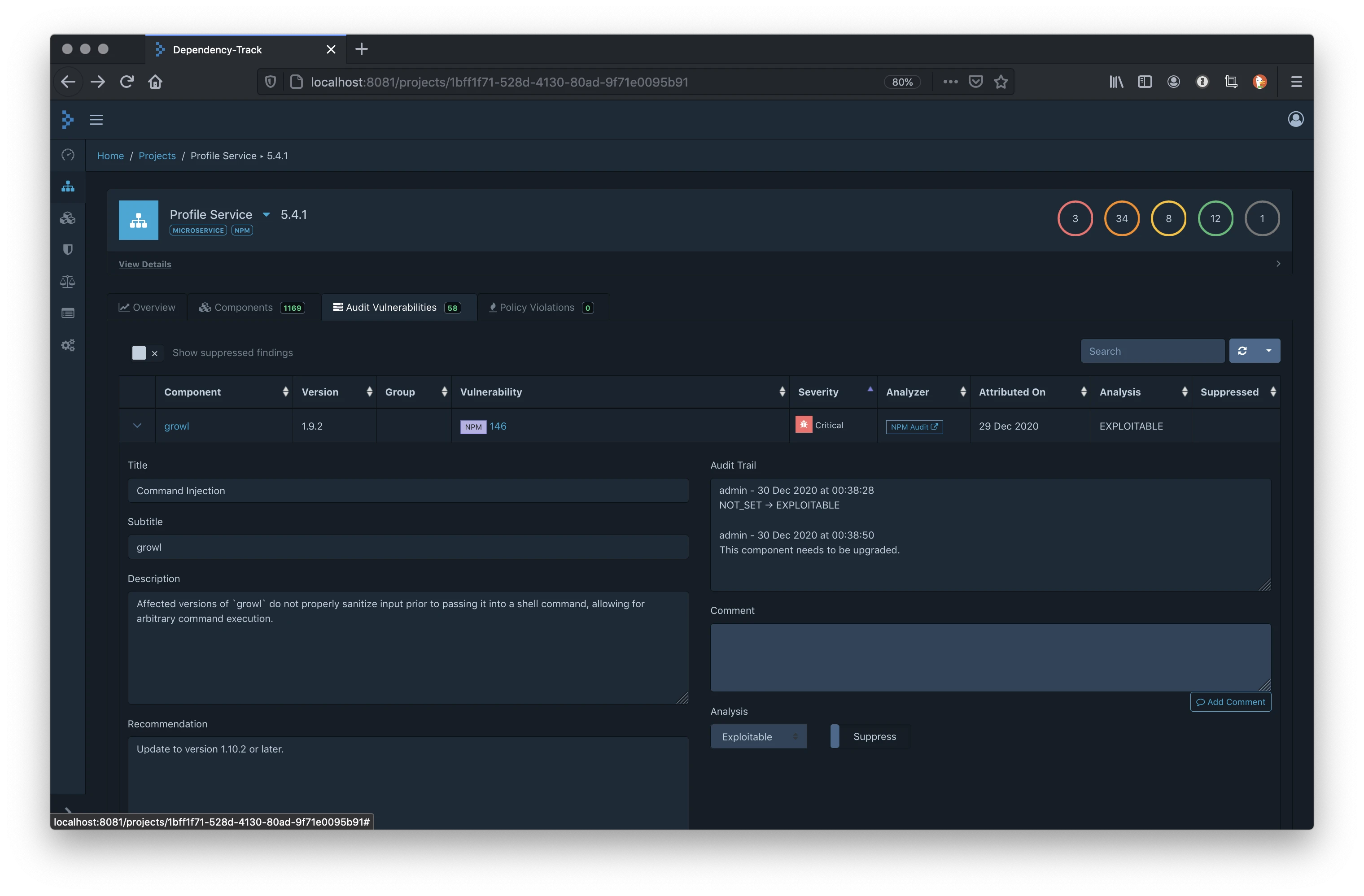This screenshot has height=896, width=1364.
Task: Open the NPM Audit external link
Action: click(914, 426)
